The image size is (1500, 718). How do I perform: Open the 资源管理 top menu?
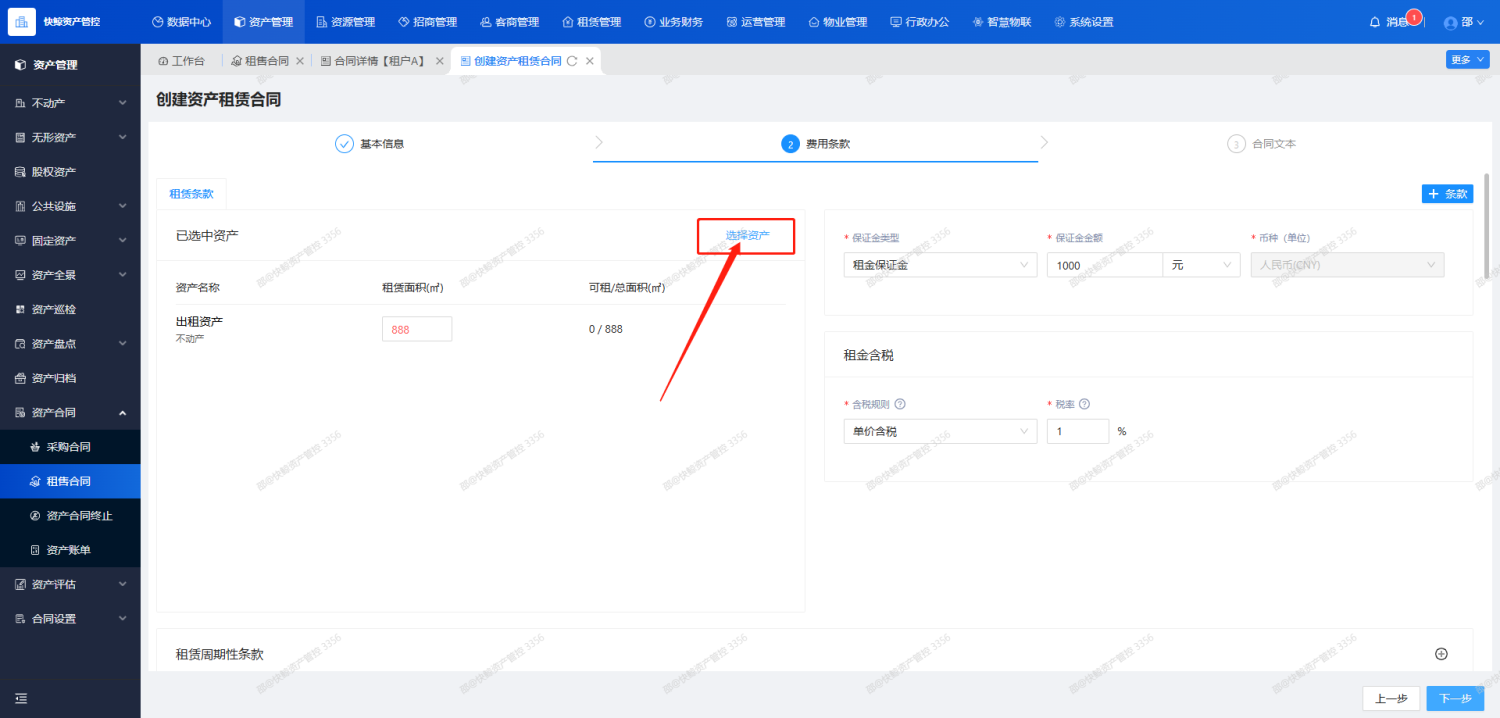pos(345,22)
